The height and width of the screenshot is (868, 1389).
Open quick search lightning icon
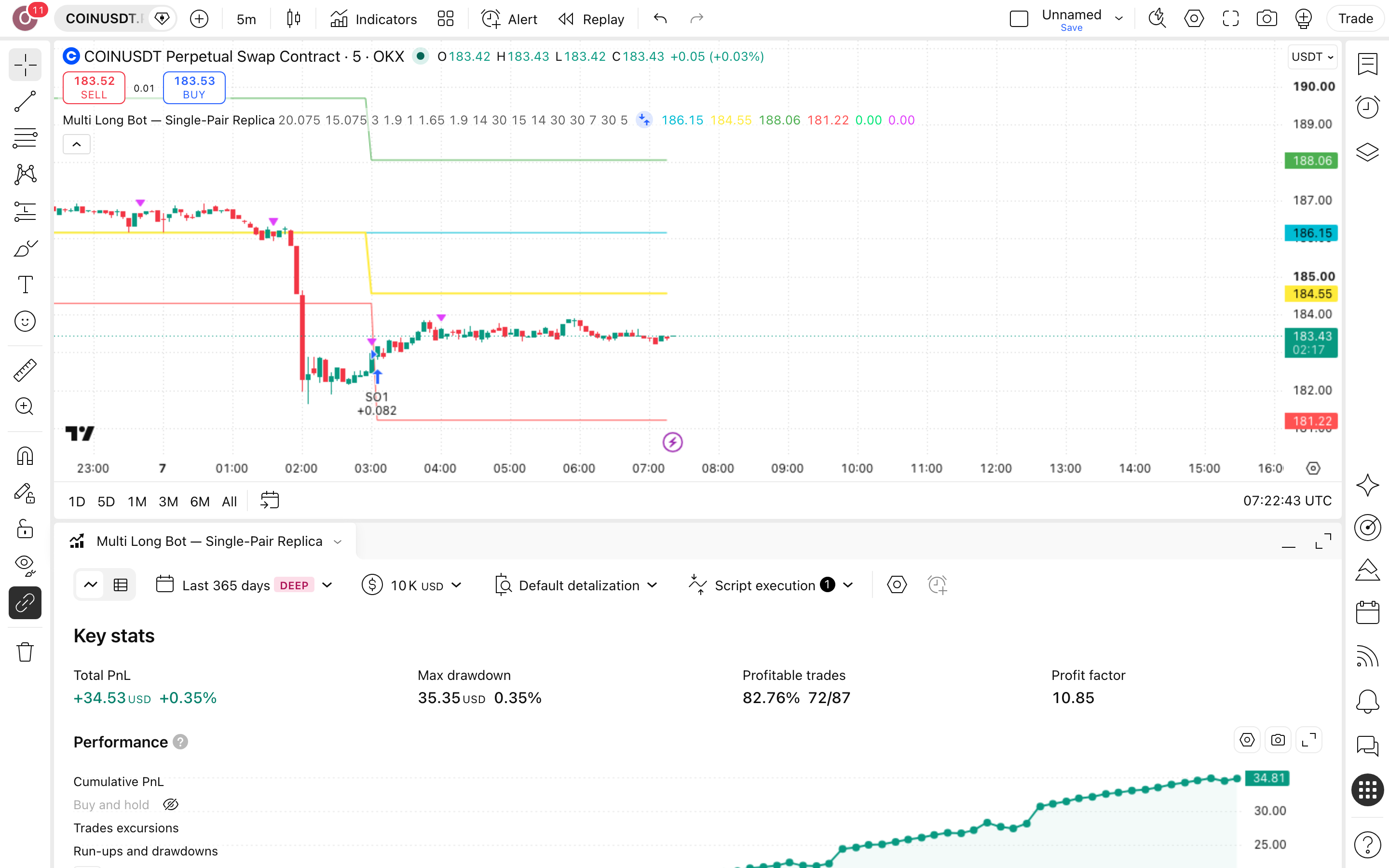point(1157,19)
